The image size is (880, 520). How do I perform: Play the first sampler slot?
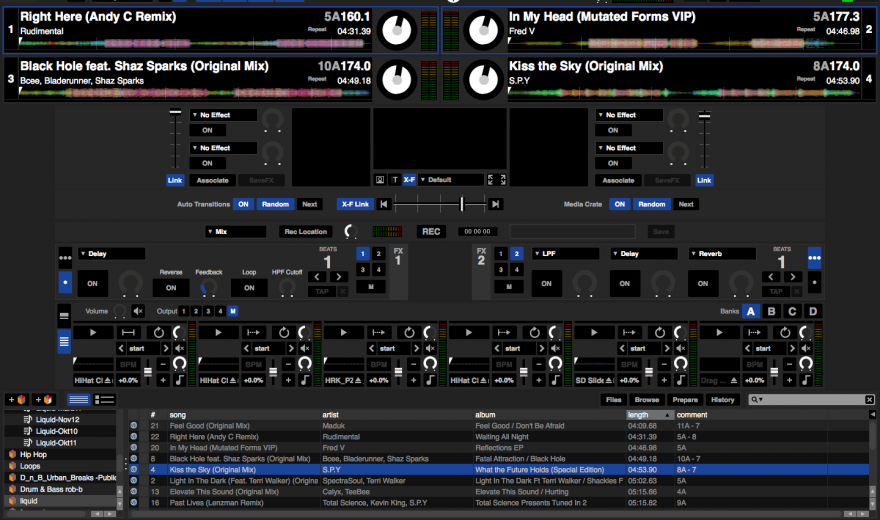click(93, 331)
